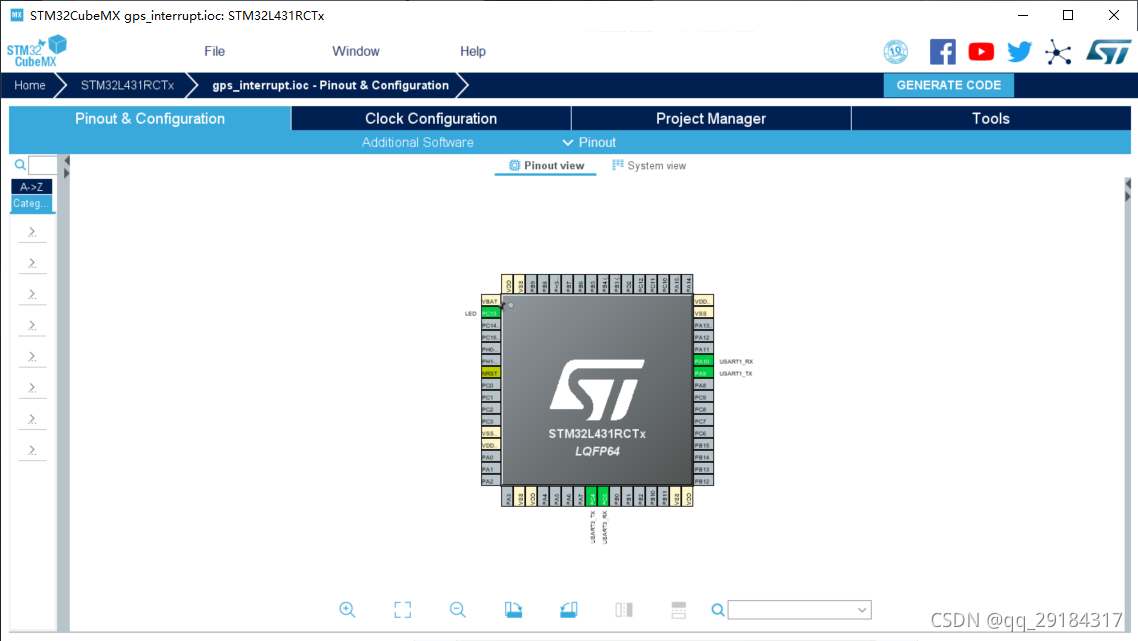Click the PA12 pin
This screenshot has height=641, width=1138.
point(703,338)
